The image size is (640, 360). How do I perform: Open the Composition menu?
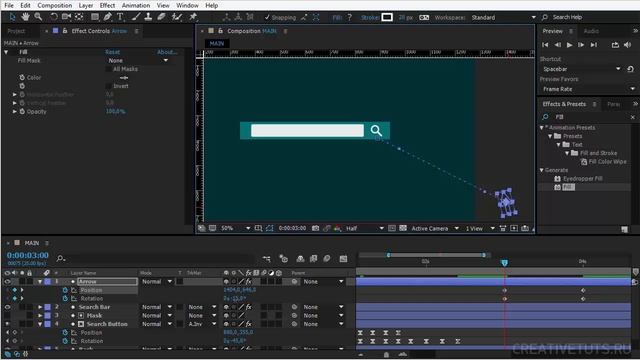tap(55, 5)
